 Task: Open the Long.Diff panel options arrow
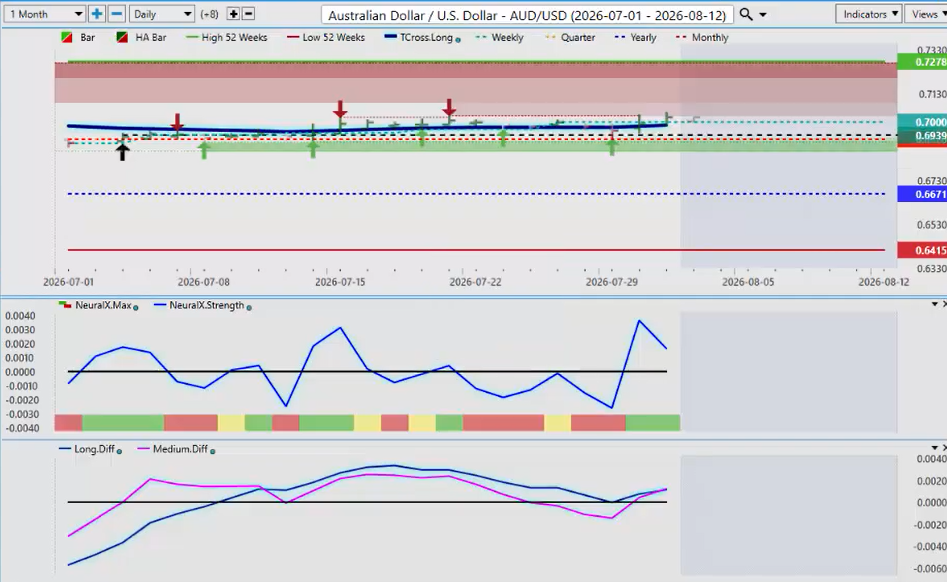934,447
